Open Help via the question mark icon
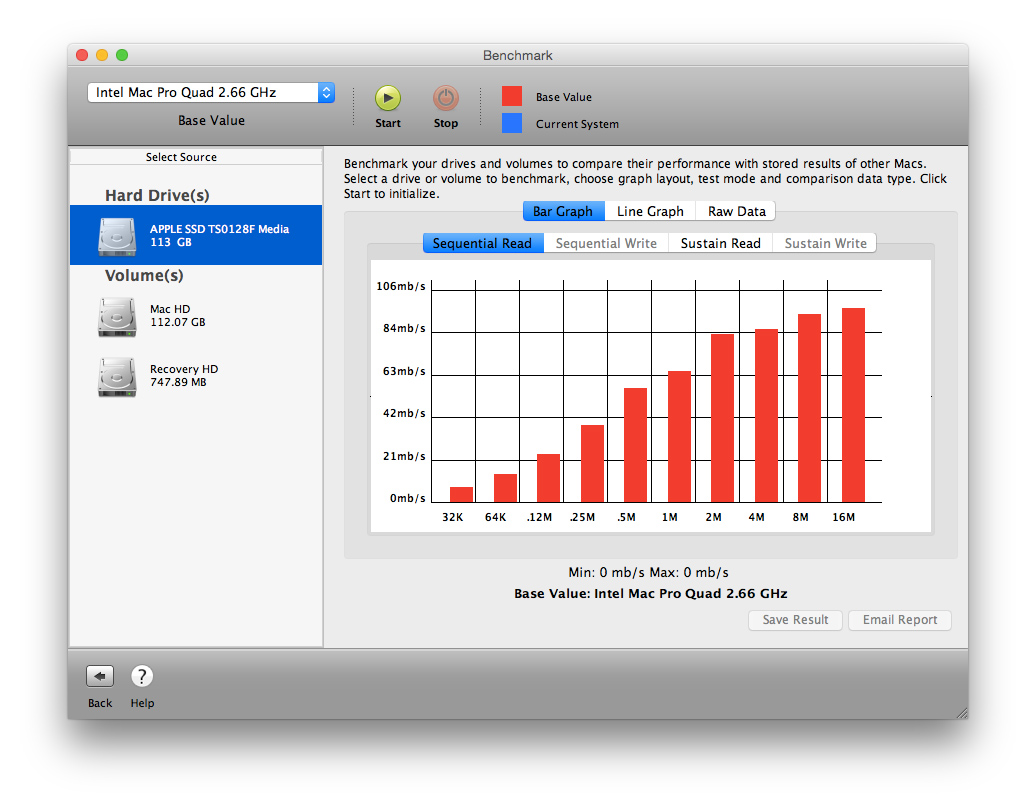Screen dimensions: 1036x811 pyautogui.click(x=142, y=676)
